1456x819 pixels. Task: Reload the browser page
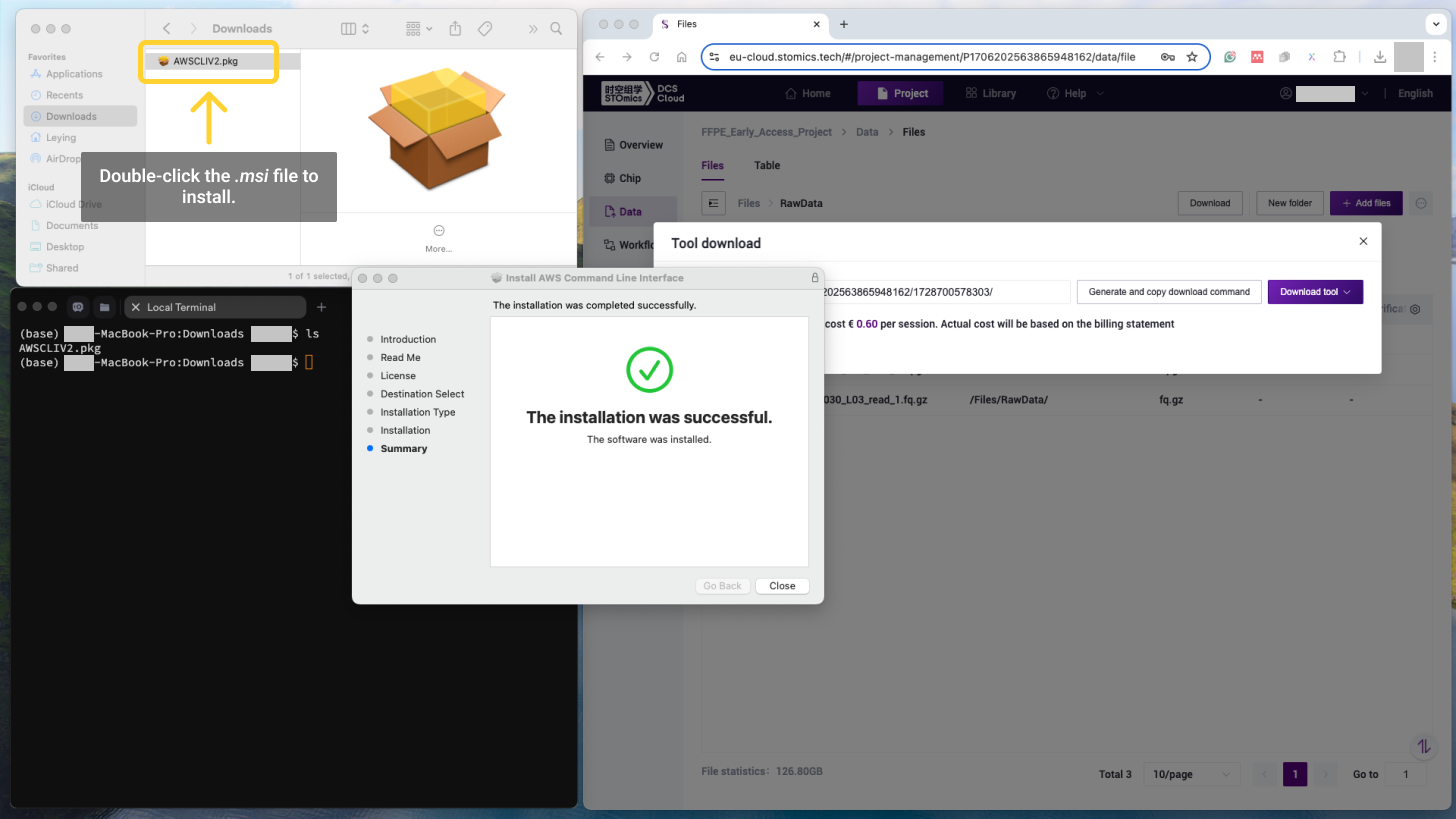tap(654, 57)
